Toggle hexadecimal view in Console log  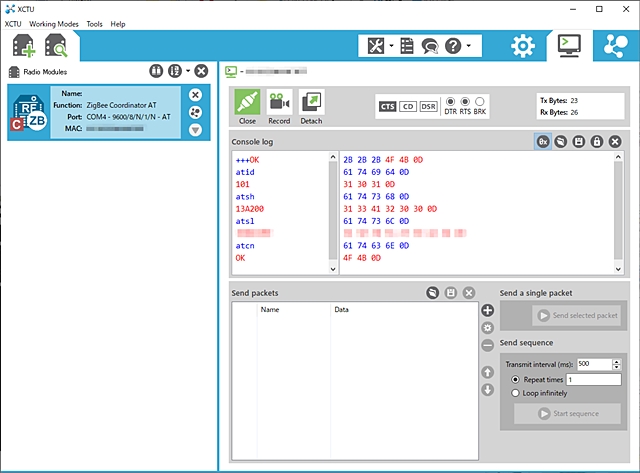point(542,142)
